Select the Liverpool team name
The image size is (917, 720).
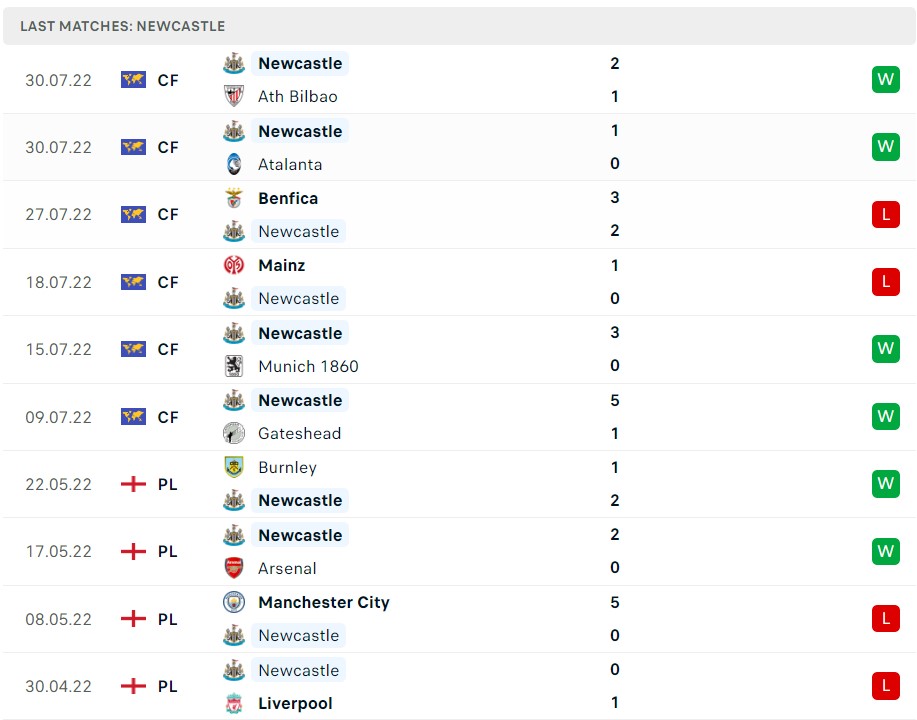coord(295,703)
